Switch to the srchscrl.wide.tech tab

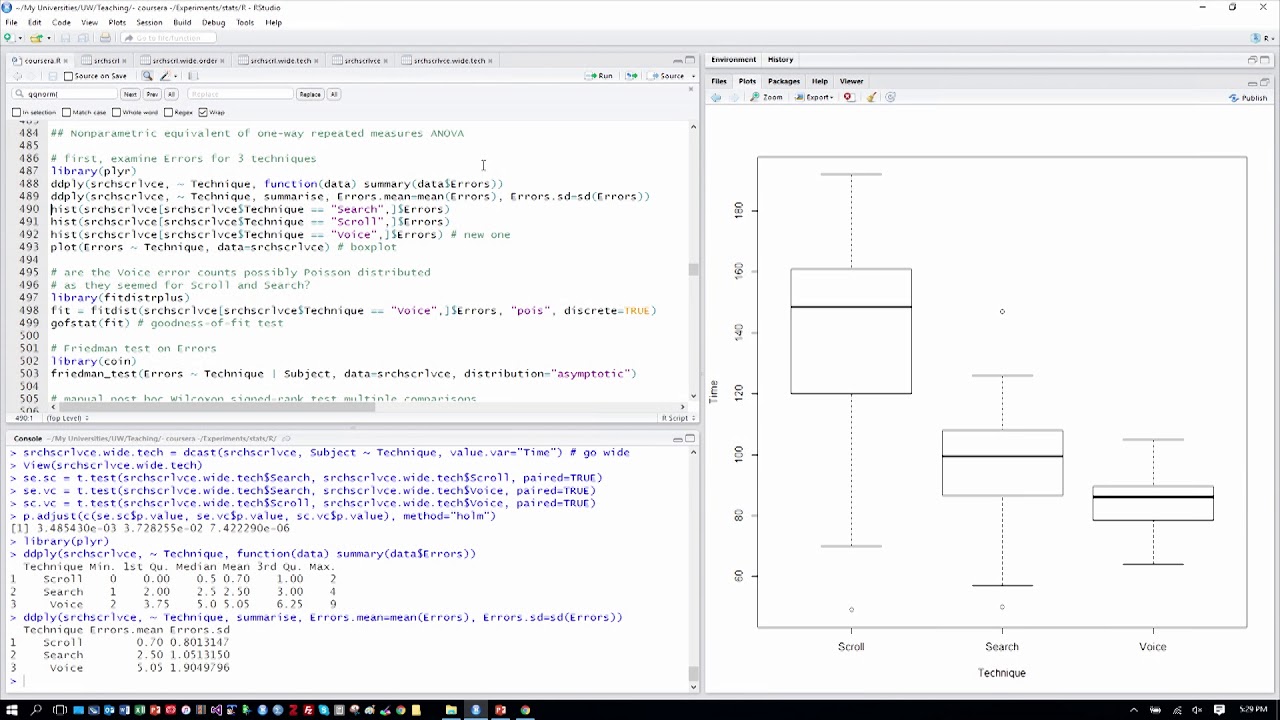280,60
